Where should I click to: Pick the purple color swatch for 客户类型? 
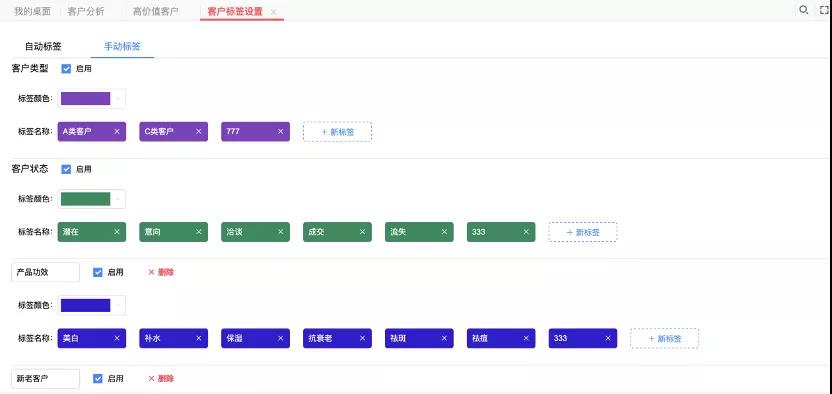tap(85, 99)
